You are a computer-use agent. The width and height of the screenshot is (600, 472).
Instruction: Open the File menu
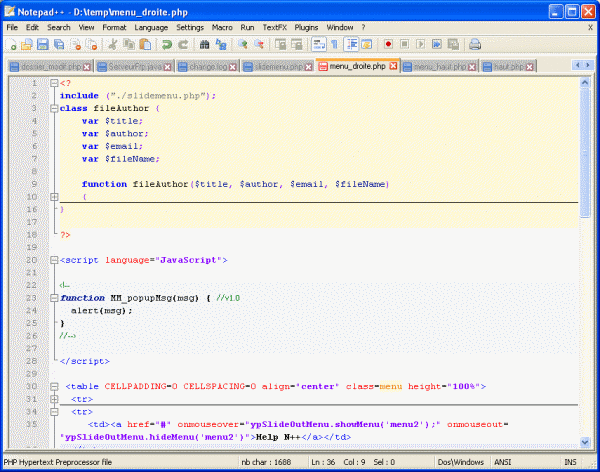click(x=12, y=28)
